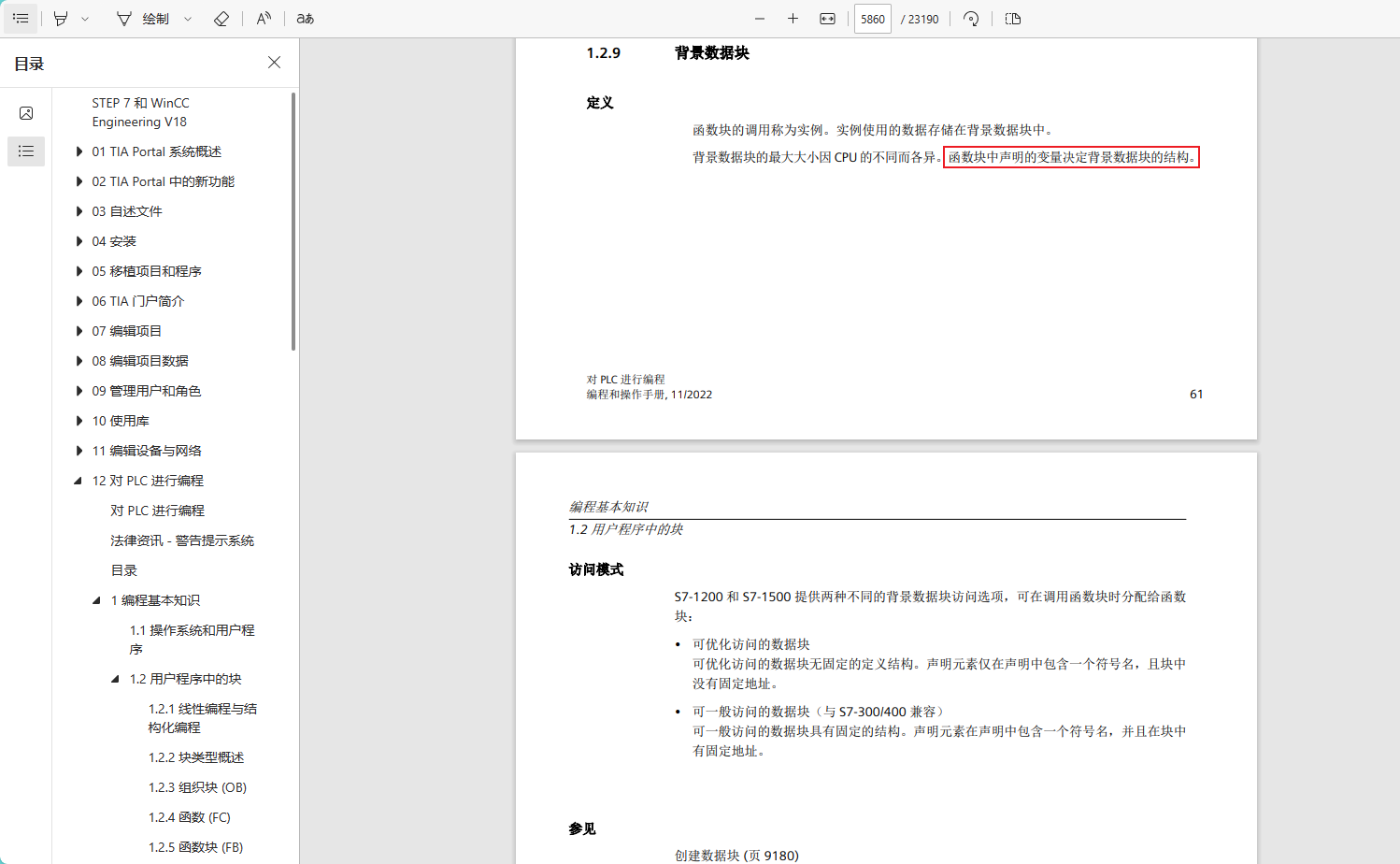Select the eraser tool
The height and width of the screenshot is (864, 1400).
tap(221, 19)
